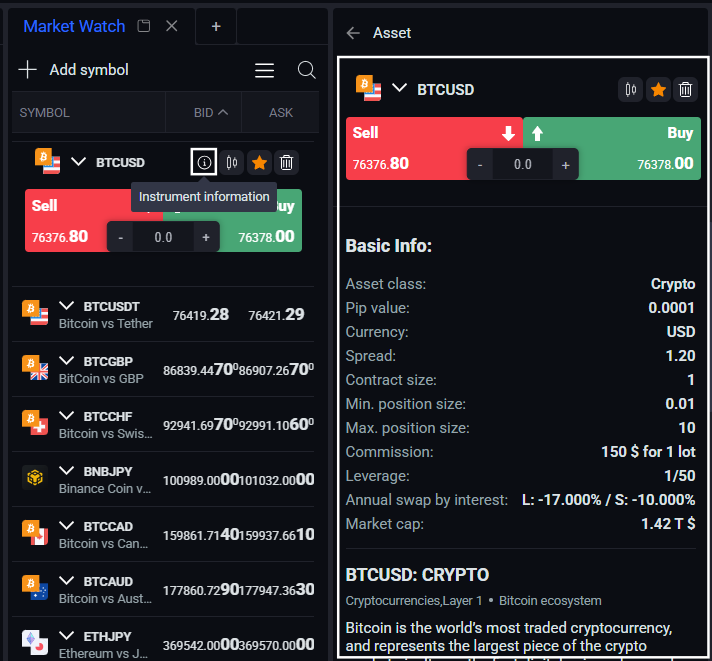Open symbol search magnifier
Screen dimensions: 712x661
307,70
